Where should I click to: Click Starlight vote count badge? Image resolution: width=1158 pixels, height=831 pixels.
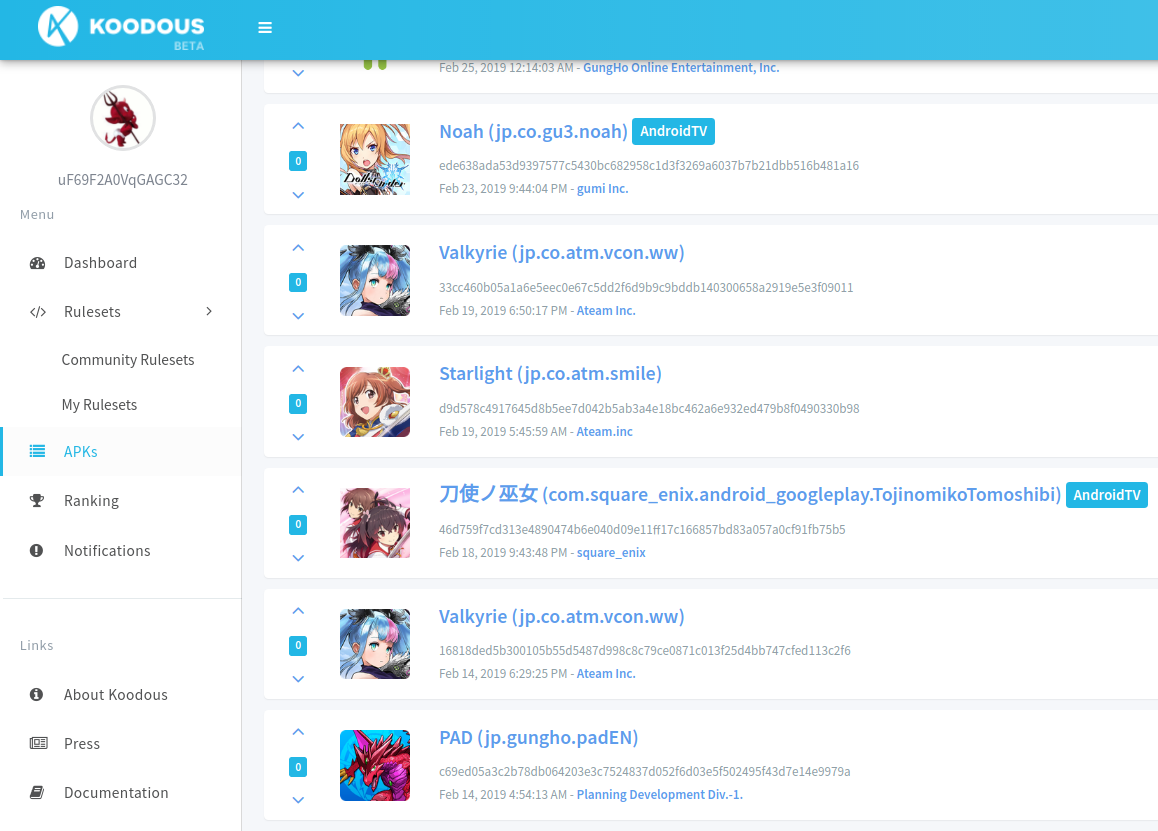(298, 403)
